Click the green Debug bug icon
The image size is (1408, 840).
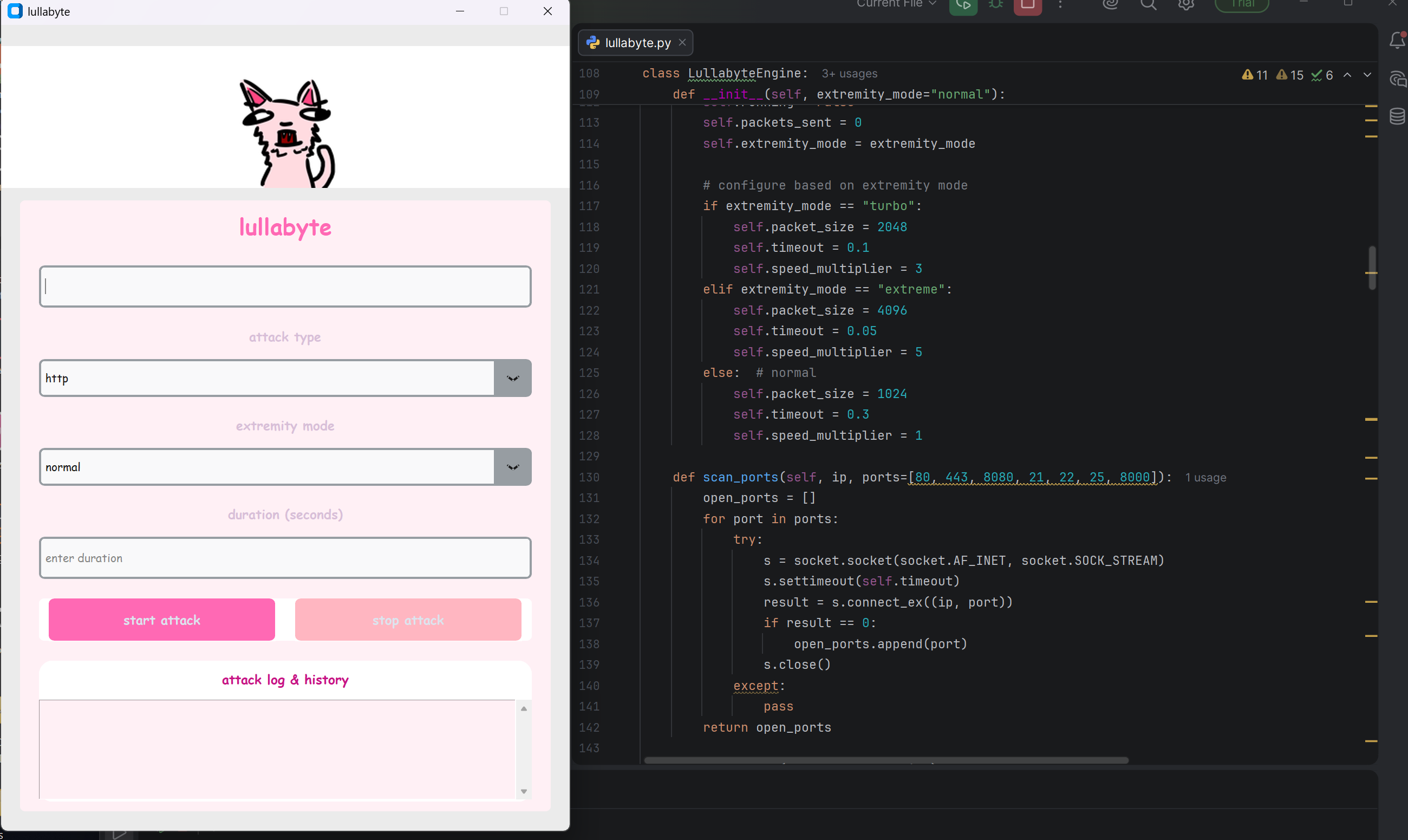pos(995,4)
